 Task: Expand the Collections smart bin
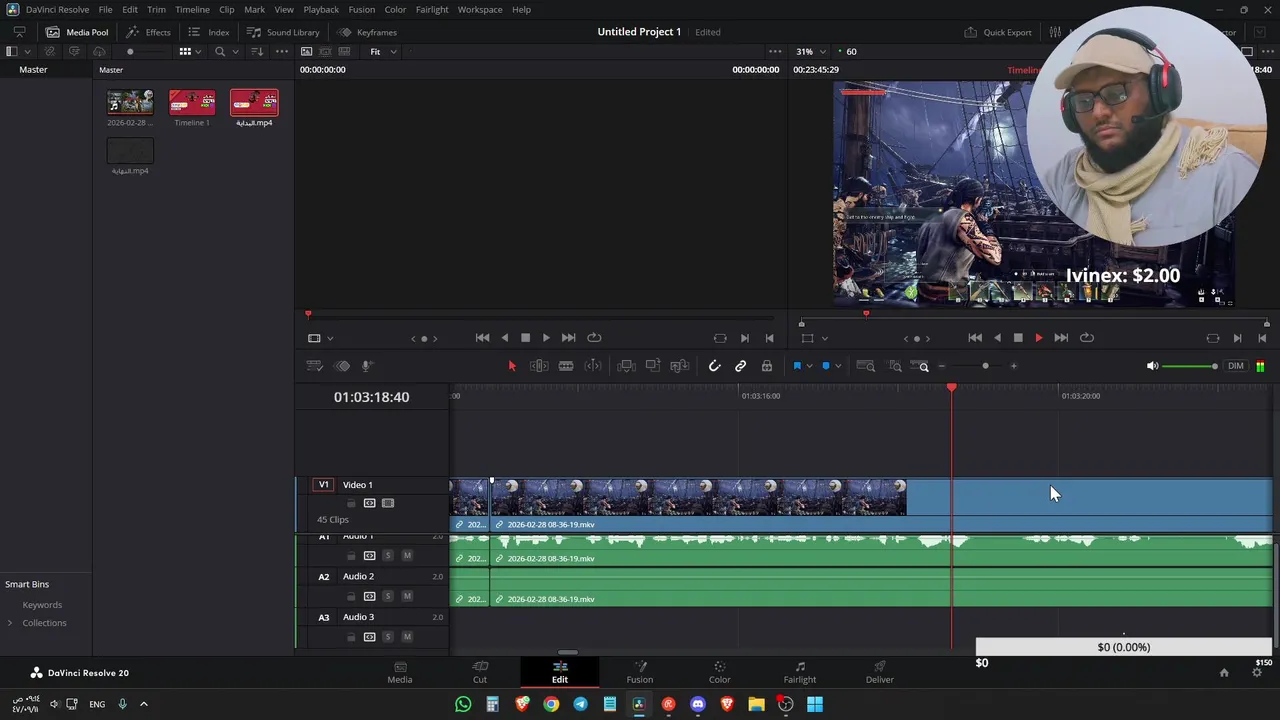point(11,623)
